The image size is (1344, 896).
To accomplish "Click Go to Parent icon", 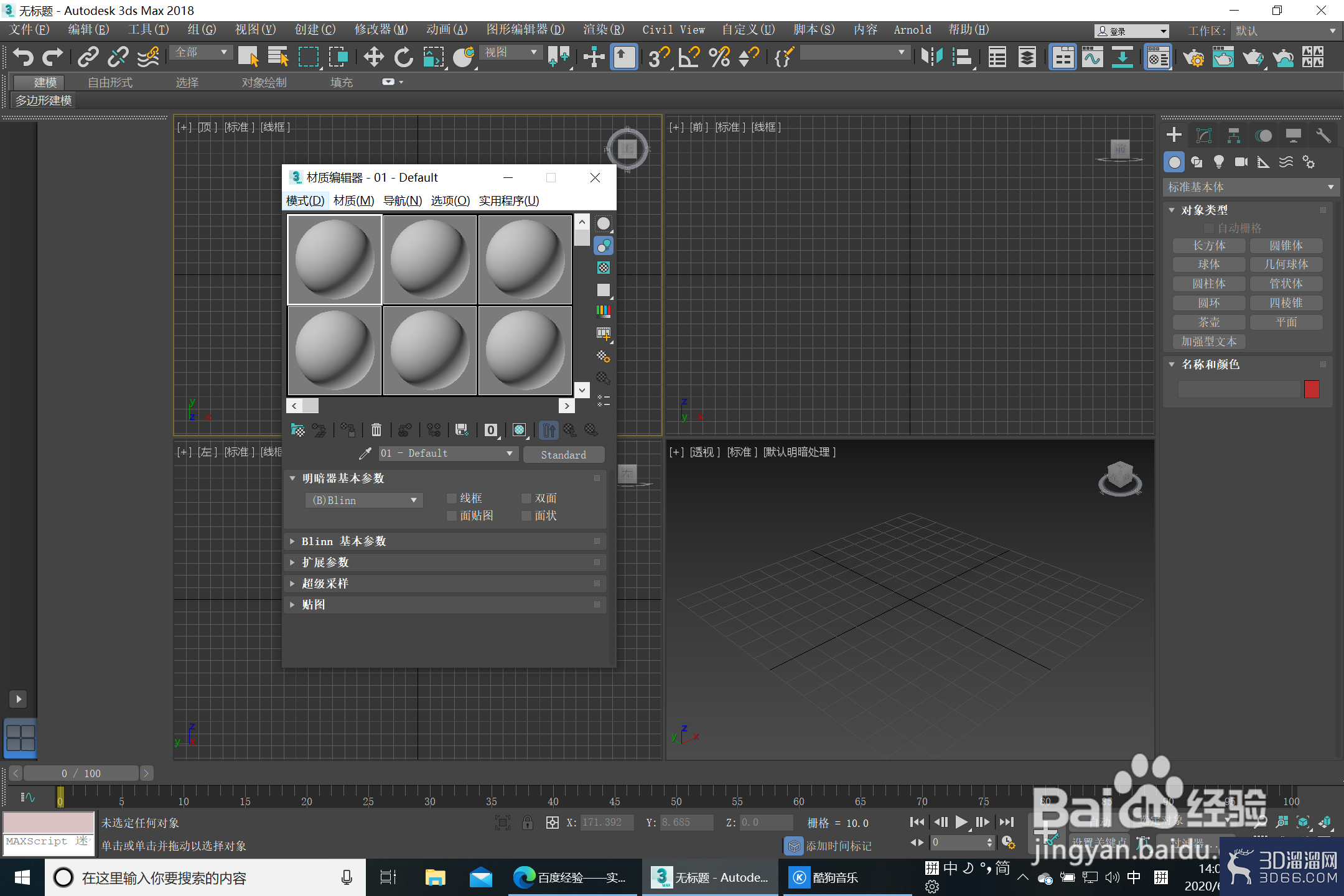I will (x=570, y=430).
